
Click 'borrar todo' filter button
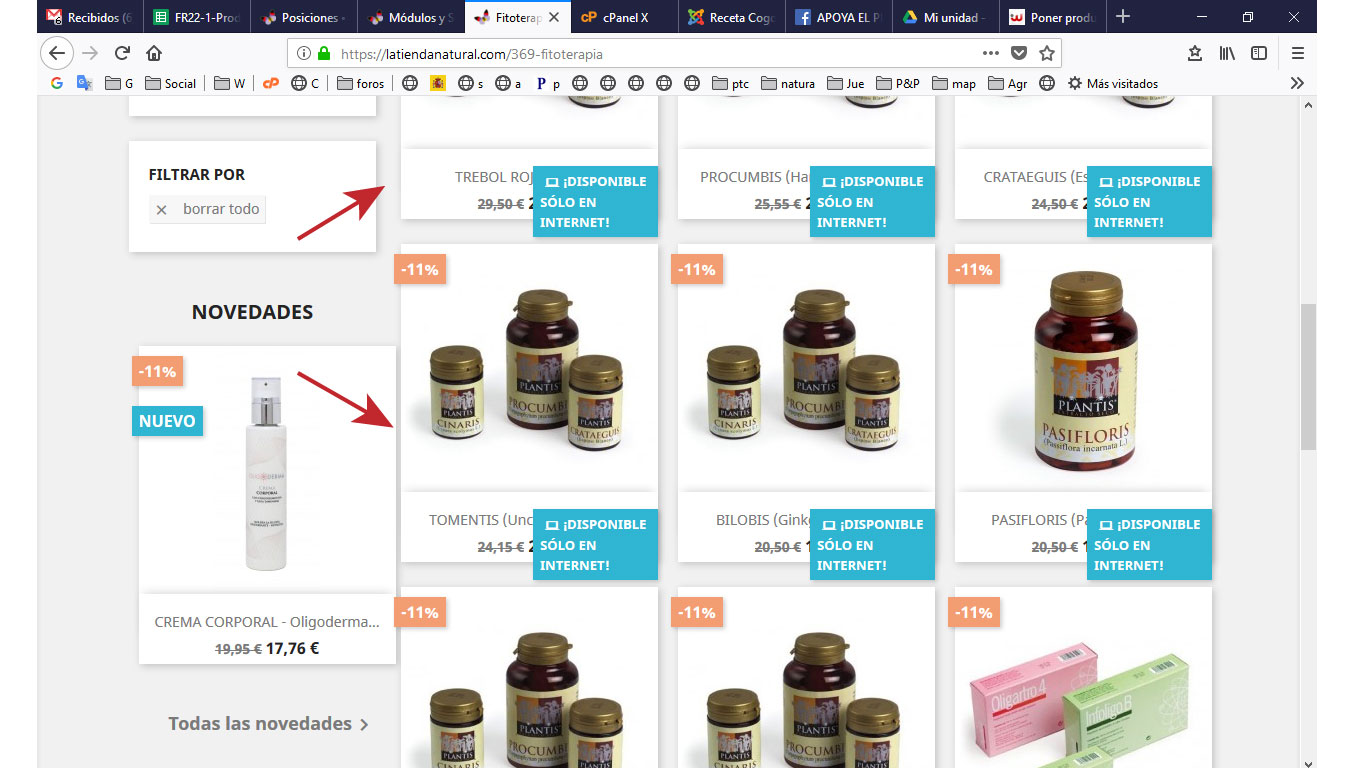click(208, 209)
